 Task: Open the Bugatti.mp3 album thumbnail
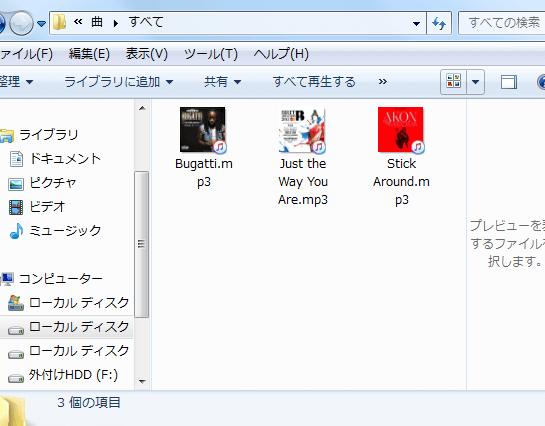[x=203, y=129]
